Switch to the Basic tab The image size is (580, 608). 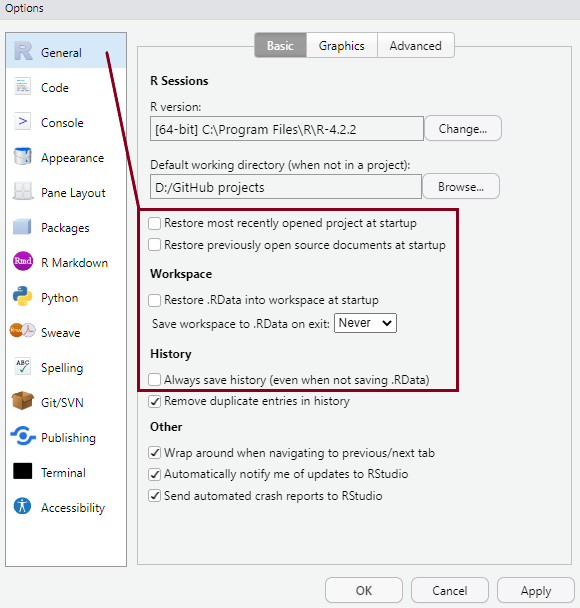(x=280, y=45)
